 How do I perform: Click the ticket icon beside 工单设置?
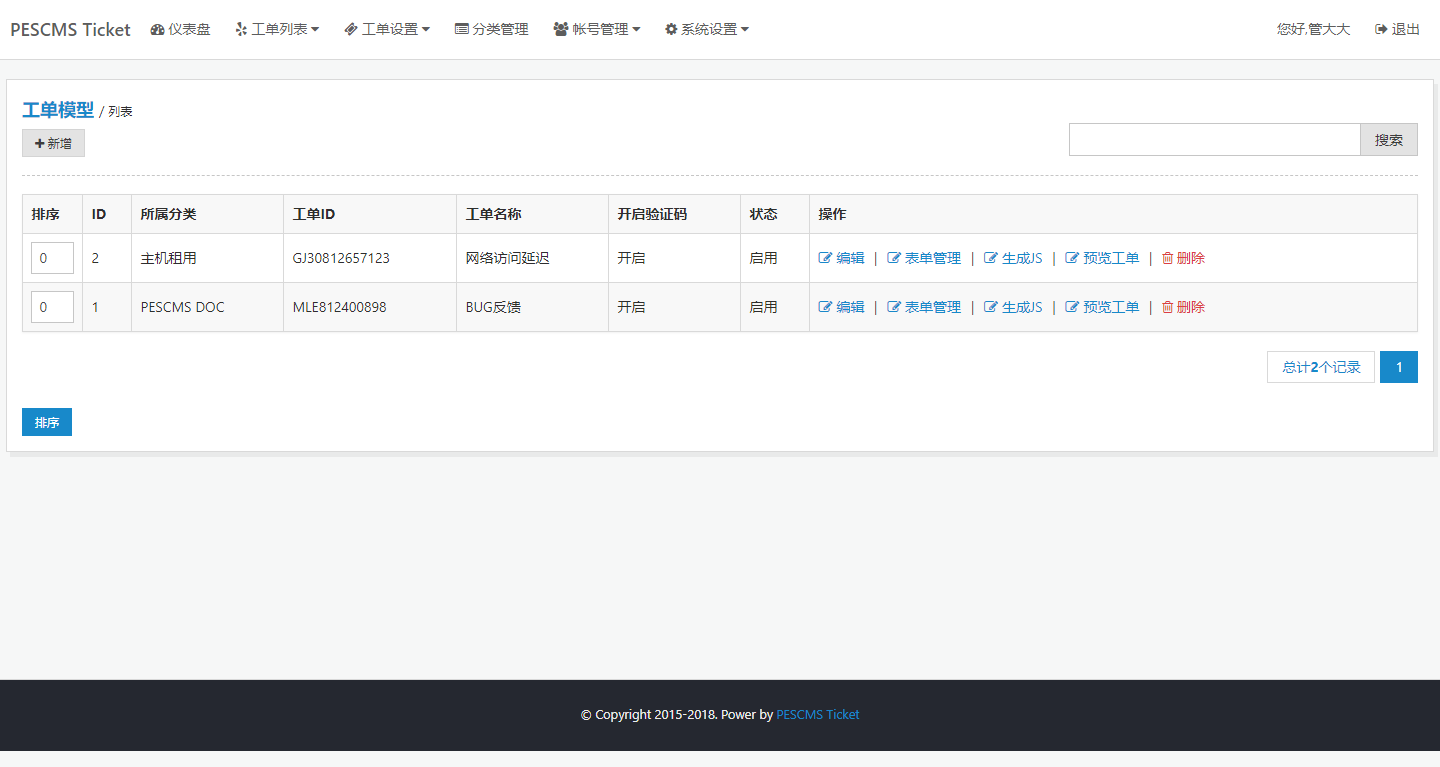tap(351, 30)
